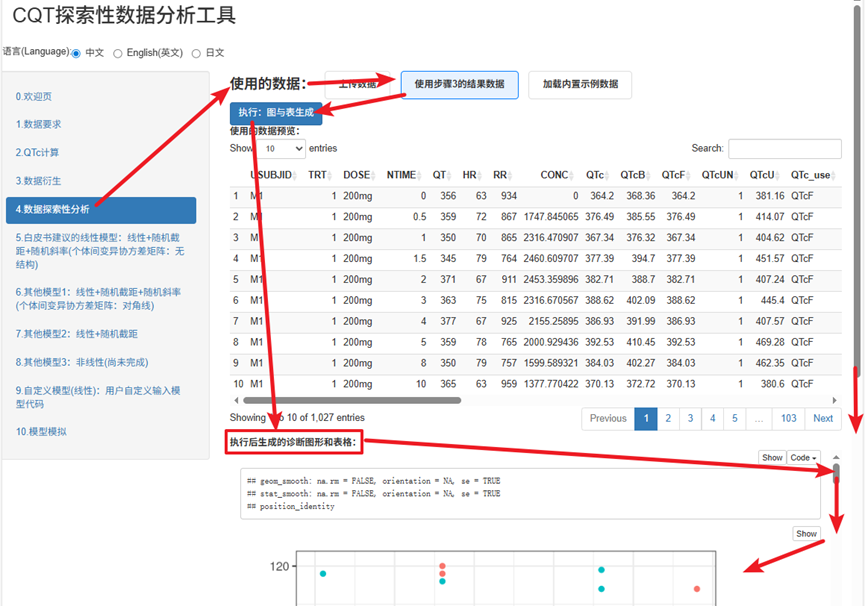The height and width of the screenshot is (606, 865).
Task: Select the 日文 language radio button
Action: point(196,53)
